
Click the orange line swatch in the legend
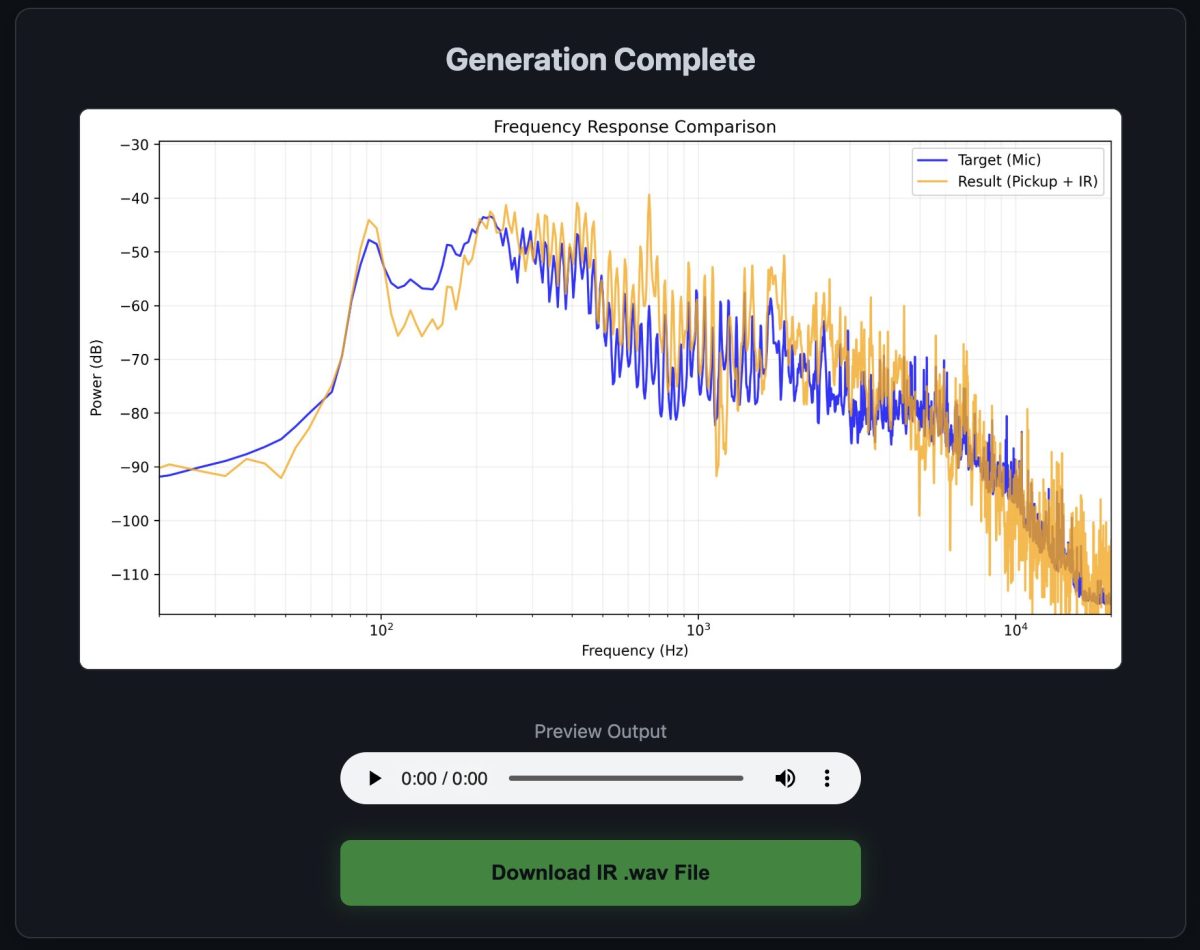(930, 181)
